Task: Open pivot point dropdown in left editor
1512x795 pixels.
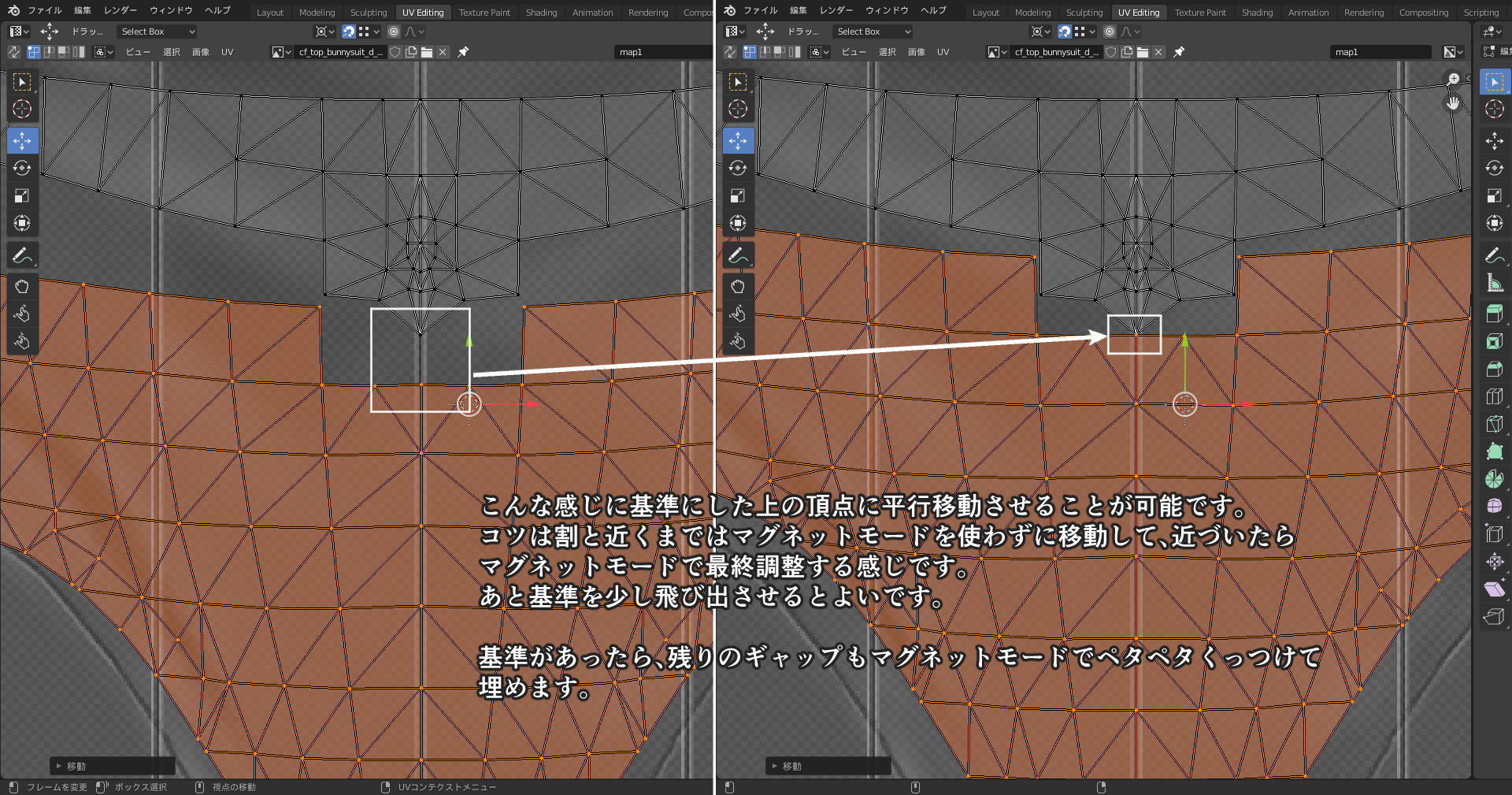Action: coord(324,32)
